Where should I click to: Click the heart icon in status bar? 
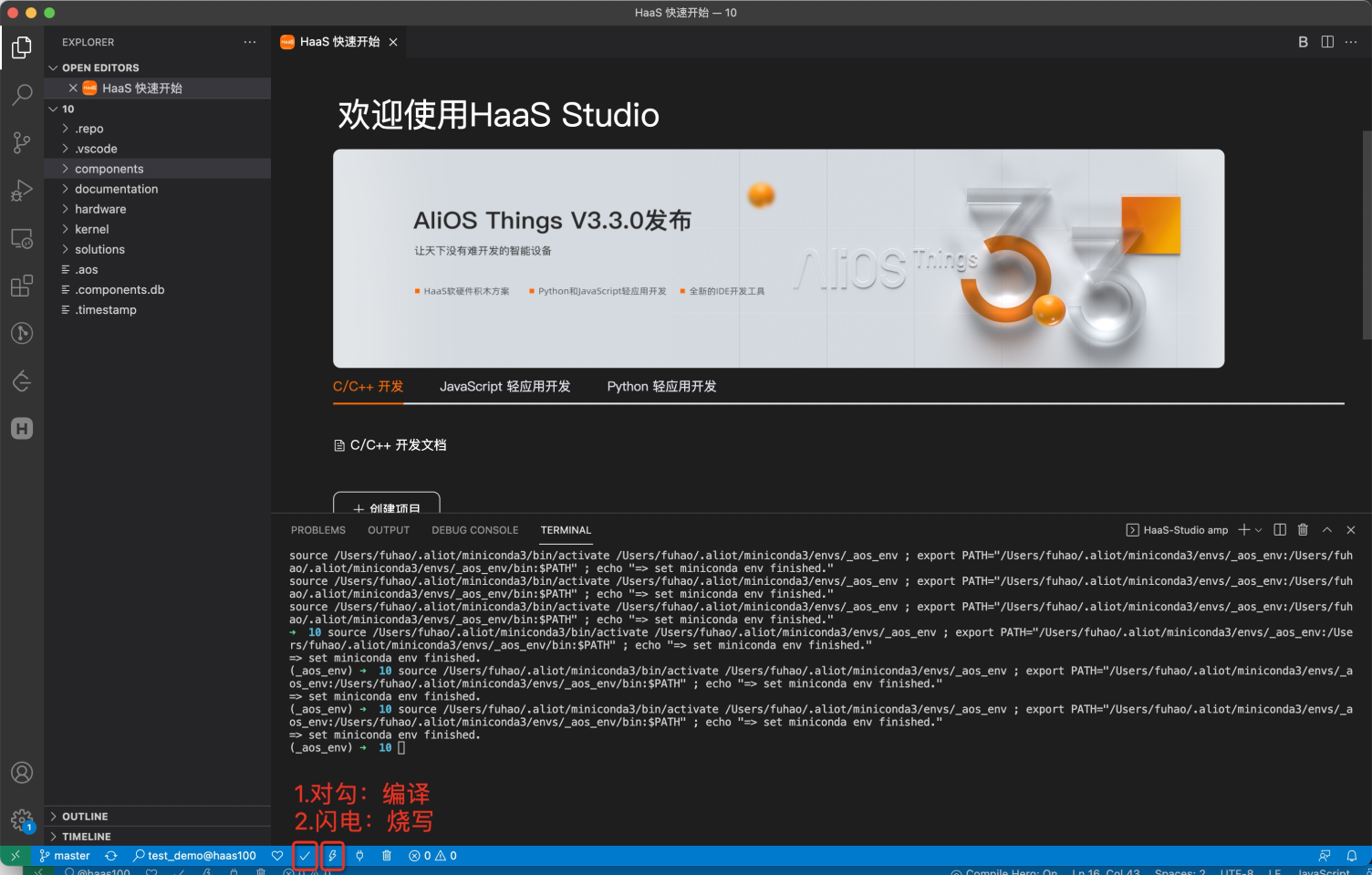(x=277, y=856)
